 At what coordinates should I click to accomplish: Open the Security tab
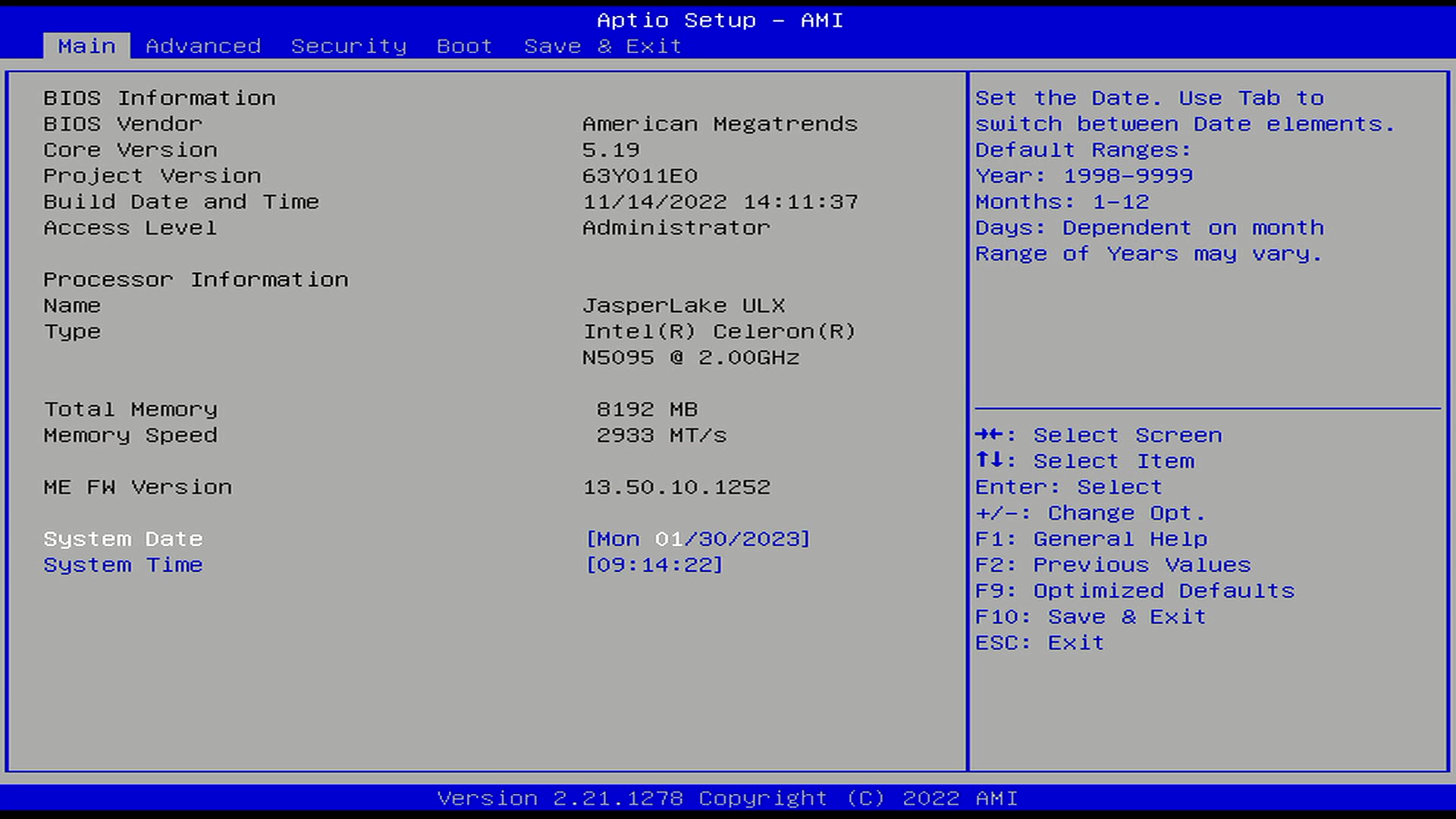(349, 46)
